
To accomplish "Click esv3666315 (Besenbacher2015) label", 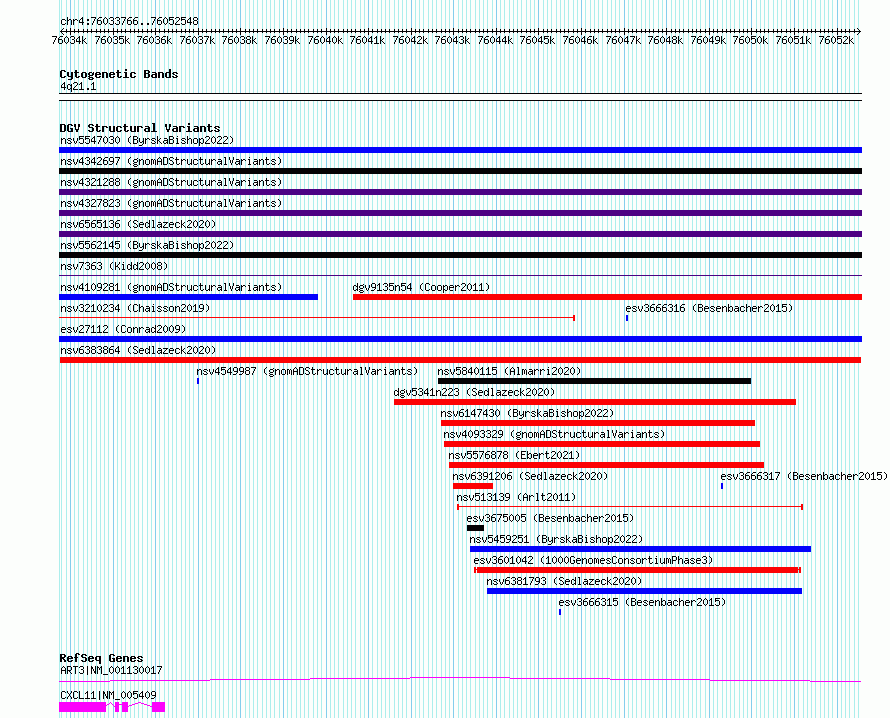I will [x=642, y=602].
